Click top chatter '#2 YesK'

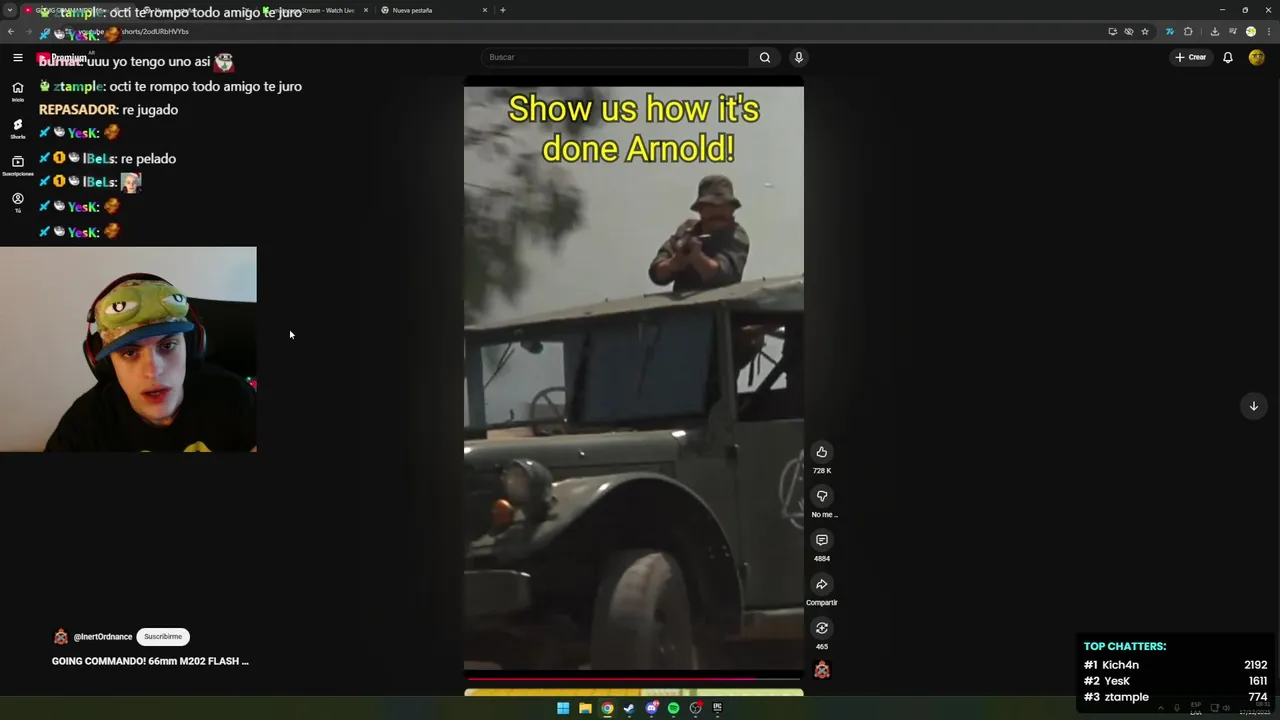[x=1175, y=681]
